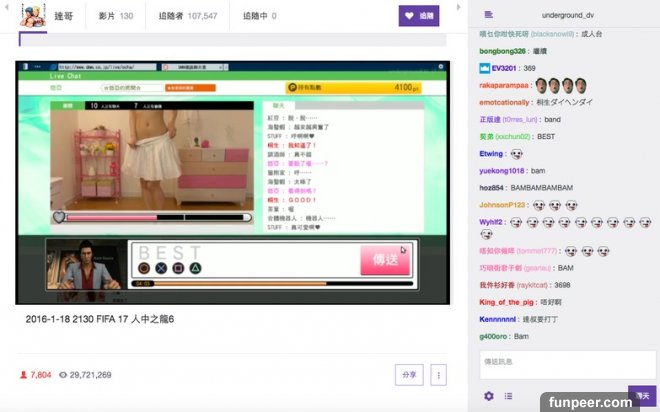Viewport: 660px width, 412px height.
Task: Click the 分享 share button
Action: coord(409,375)
